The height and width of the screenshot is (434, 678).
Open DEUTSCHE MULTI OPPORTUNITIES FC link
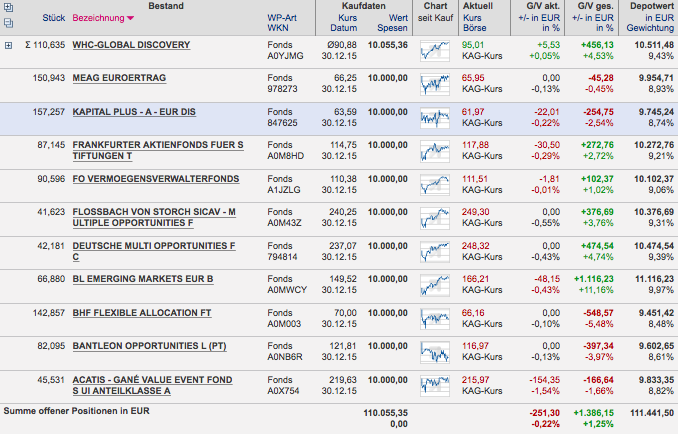pos(154,251)
